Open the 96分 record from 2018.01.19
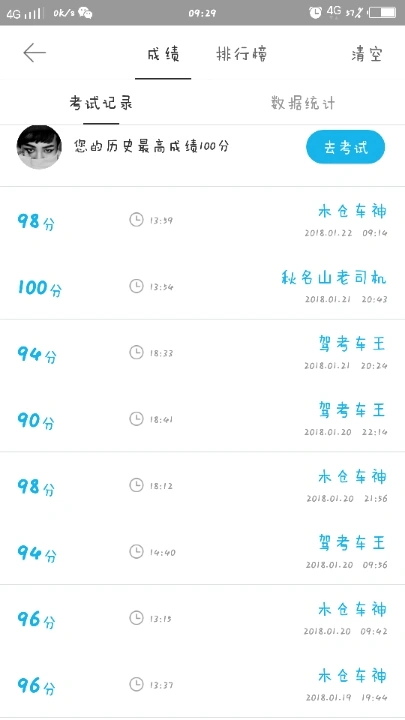The image size is (405, 720). (x=202, y=685)
